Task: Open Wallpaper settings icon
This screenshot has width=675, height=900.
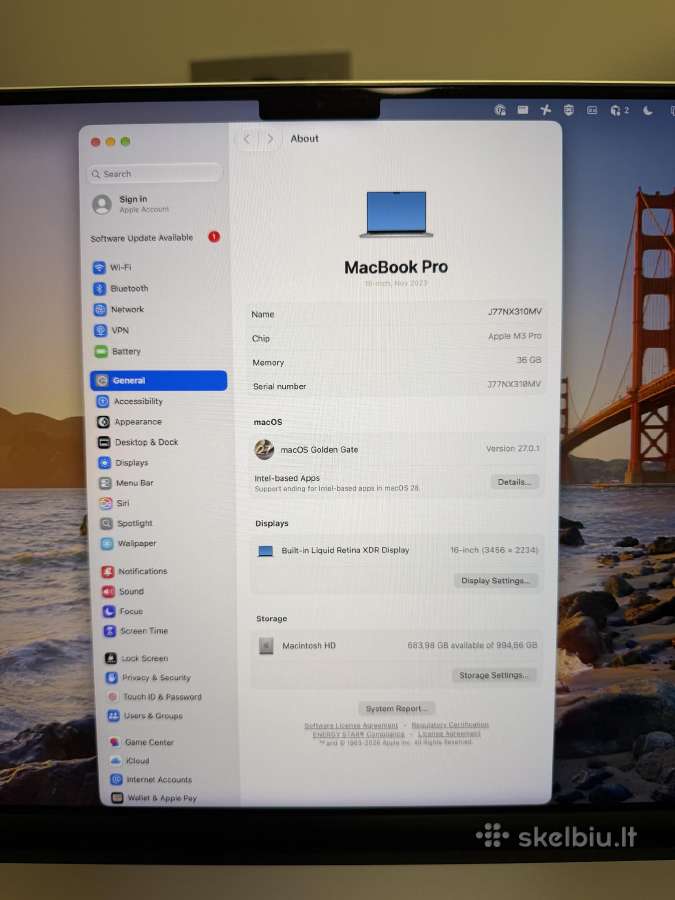Action: click(107, 544)
